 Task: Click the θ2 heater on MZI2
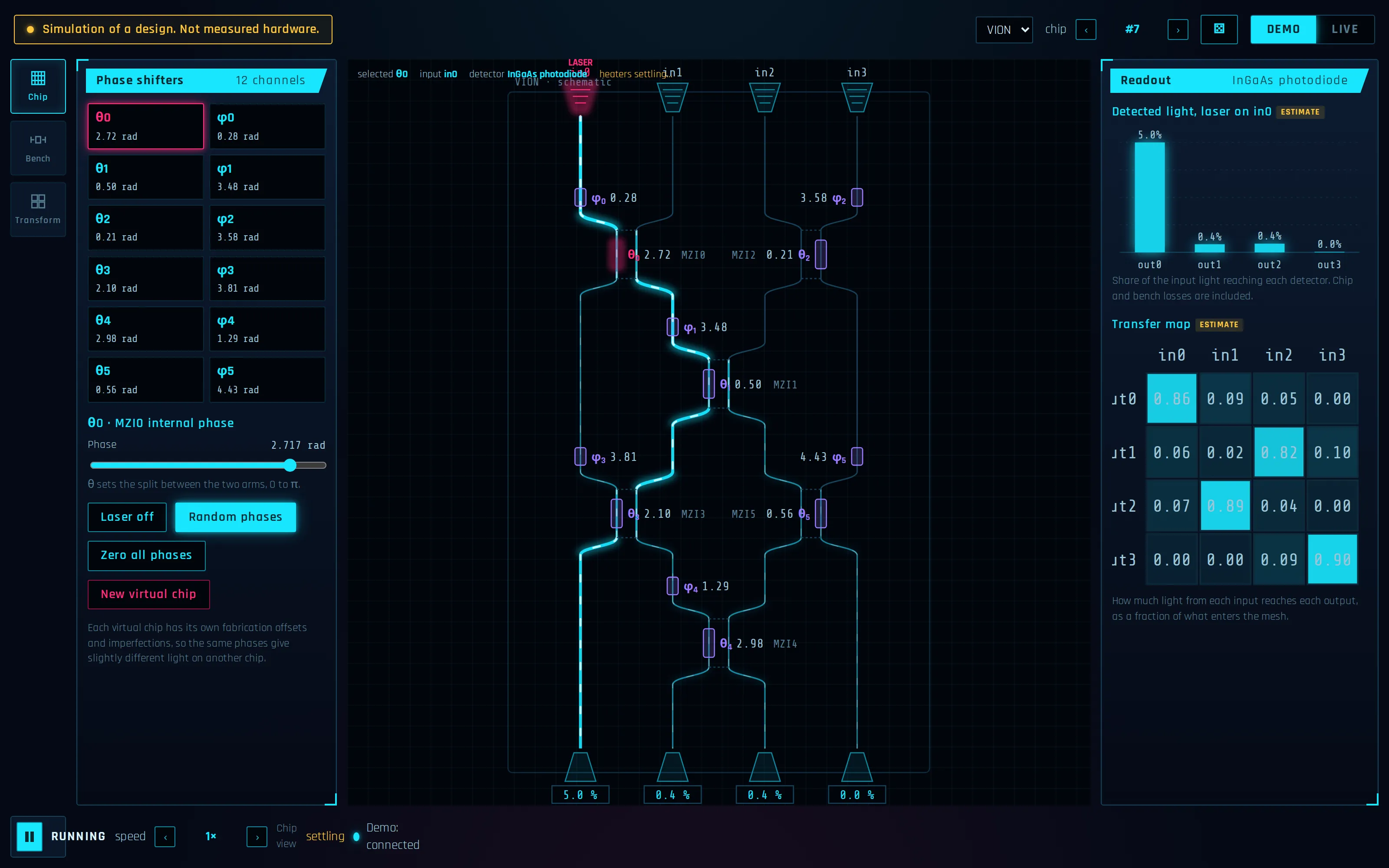(821, 254)
